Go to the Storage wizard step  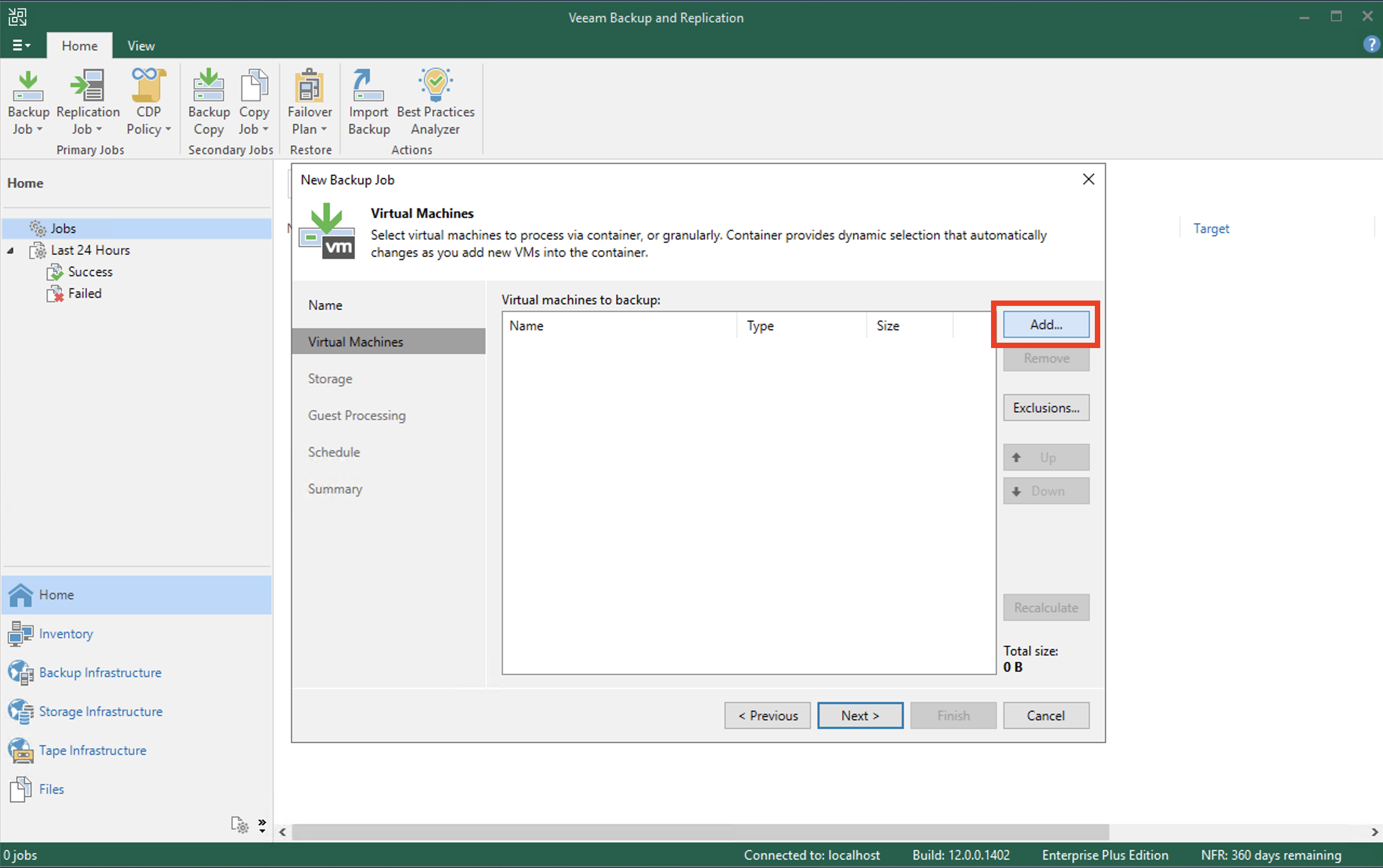[330, 379]
